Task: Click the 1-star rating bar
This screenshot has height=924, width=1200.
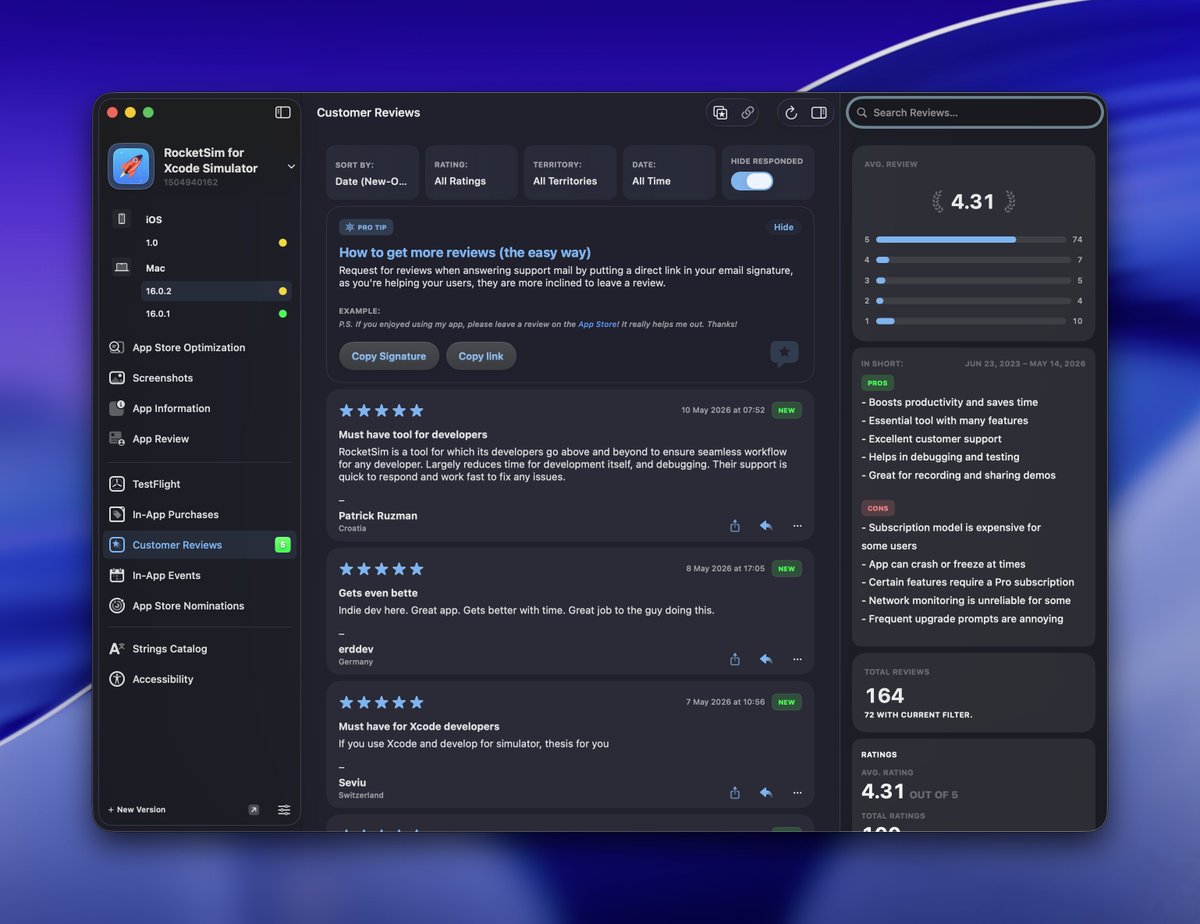Action: pyautogui.click(x=971, y=321)
